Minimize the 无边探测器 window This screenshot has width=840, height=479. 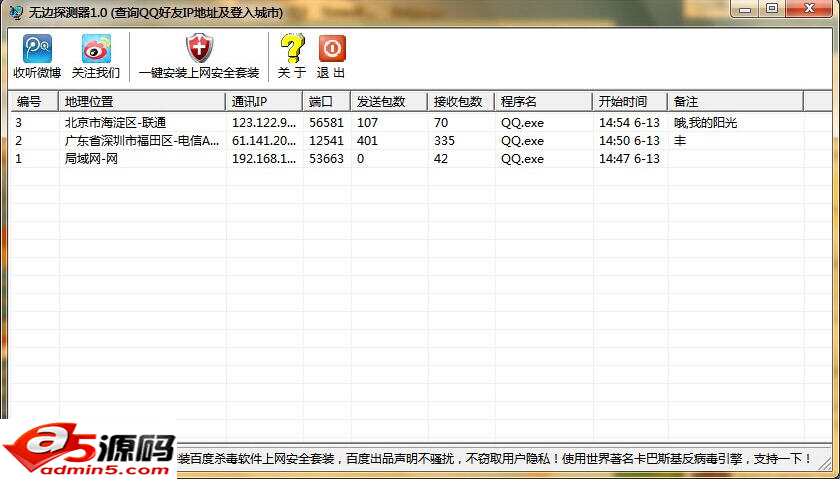(745, 9)
